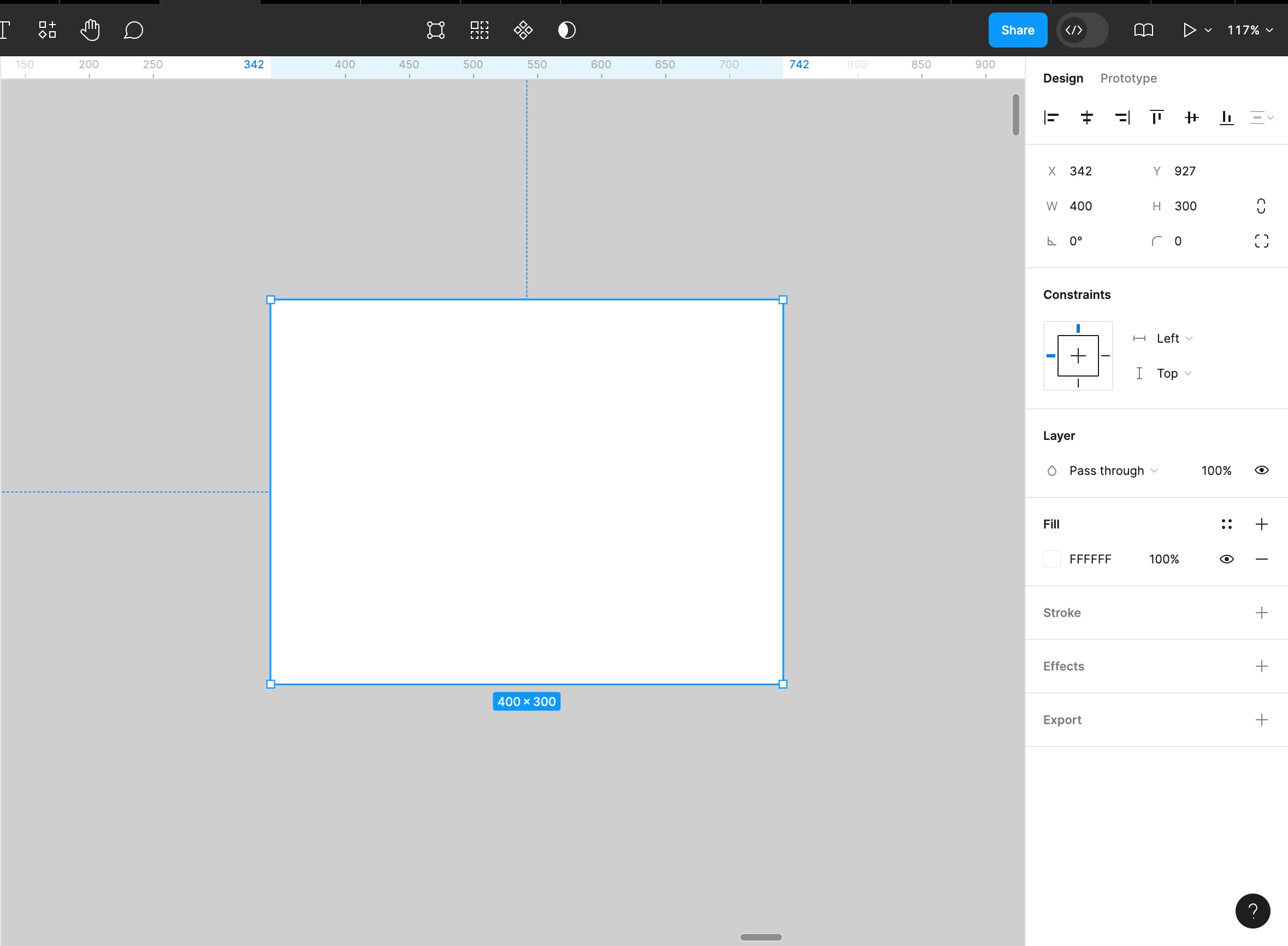Open the Resources components tool
Viewport: 1288px width, 946px height.
(47, 30)
